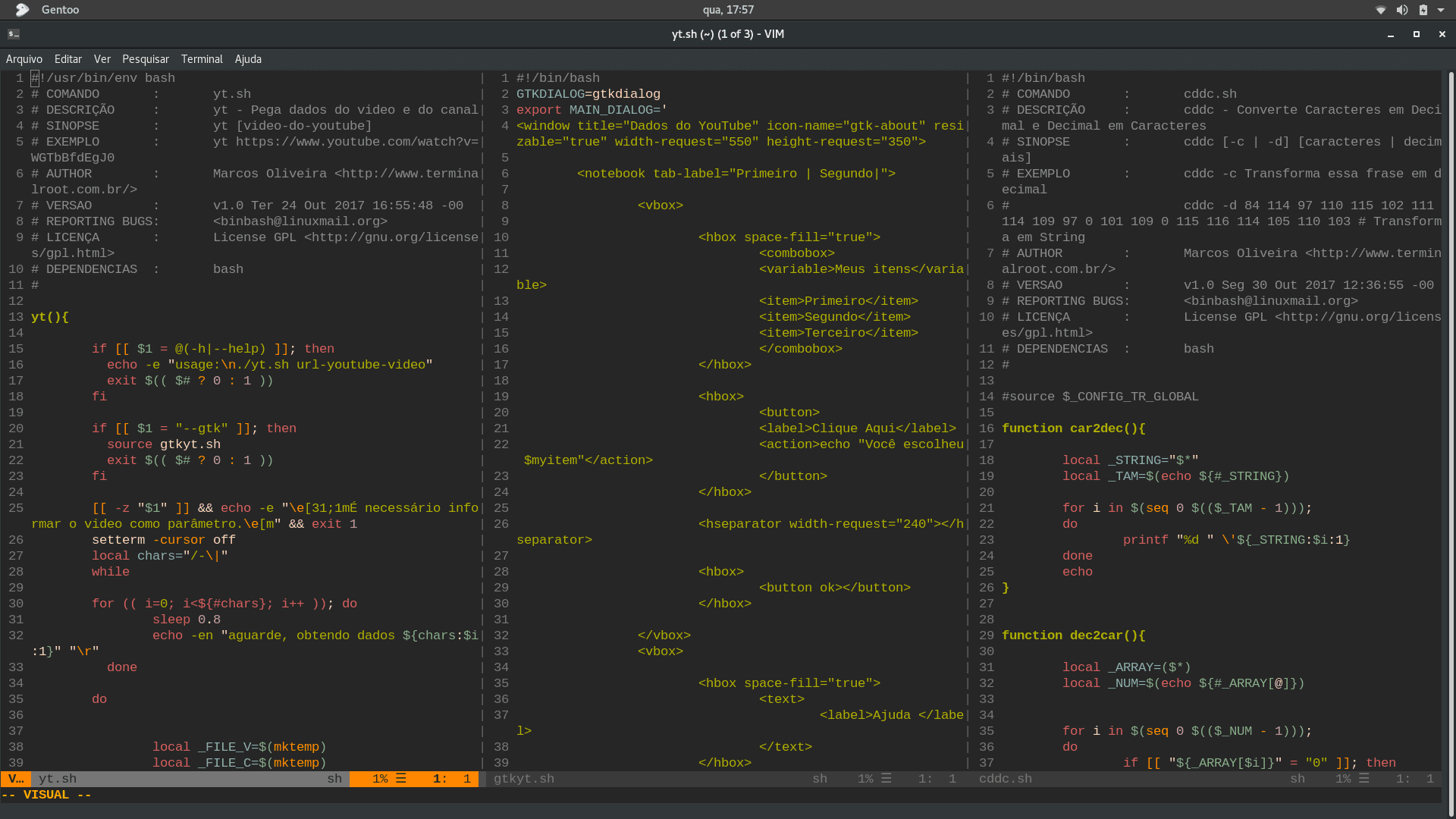Expand the Pesquisar menu option
This screenshot has width=1456, height=819.
pos(145,59)
